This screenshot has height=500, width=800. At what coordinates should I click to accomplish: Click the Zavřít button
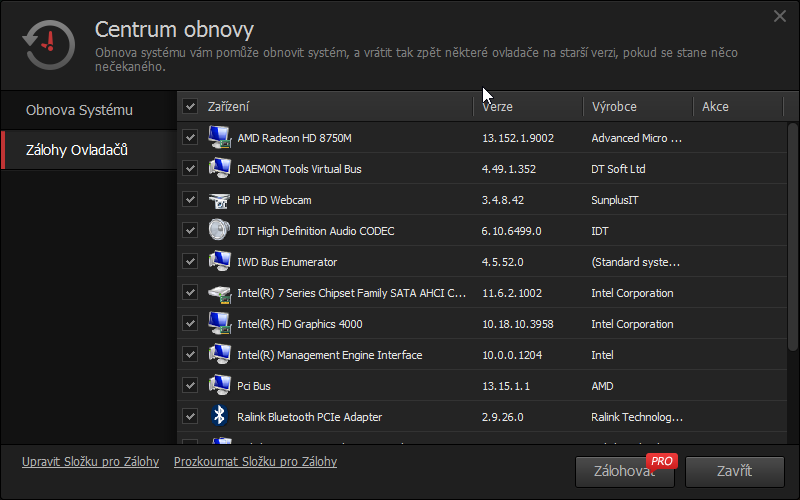click(x=735, y=471)
